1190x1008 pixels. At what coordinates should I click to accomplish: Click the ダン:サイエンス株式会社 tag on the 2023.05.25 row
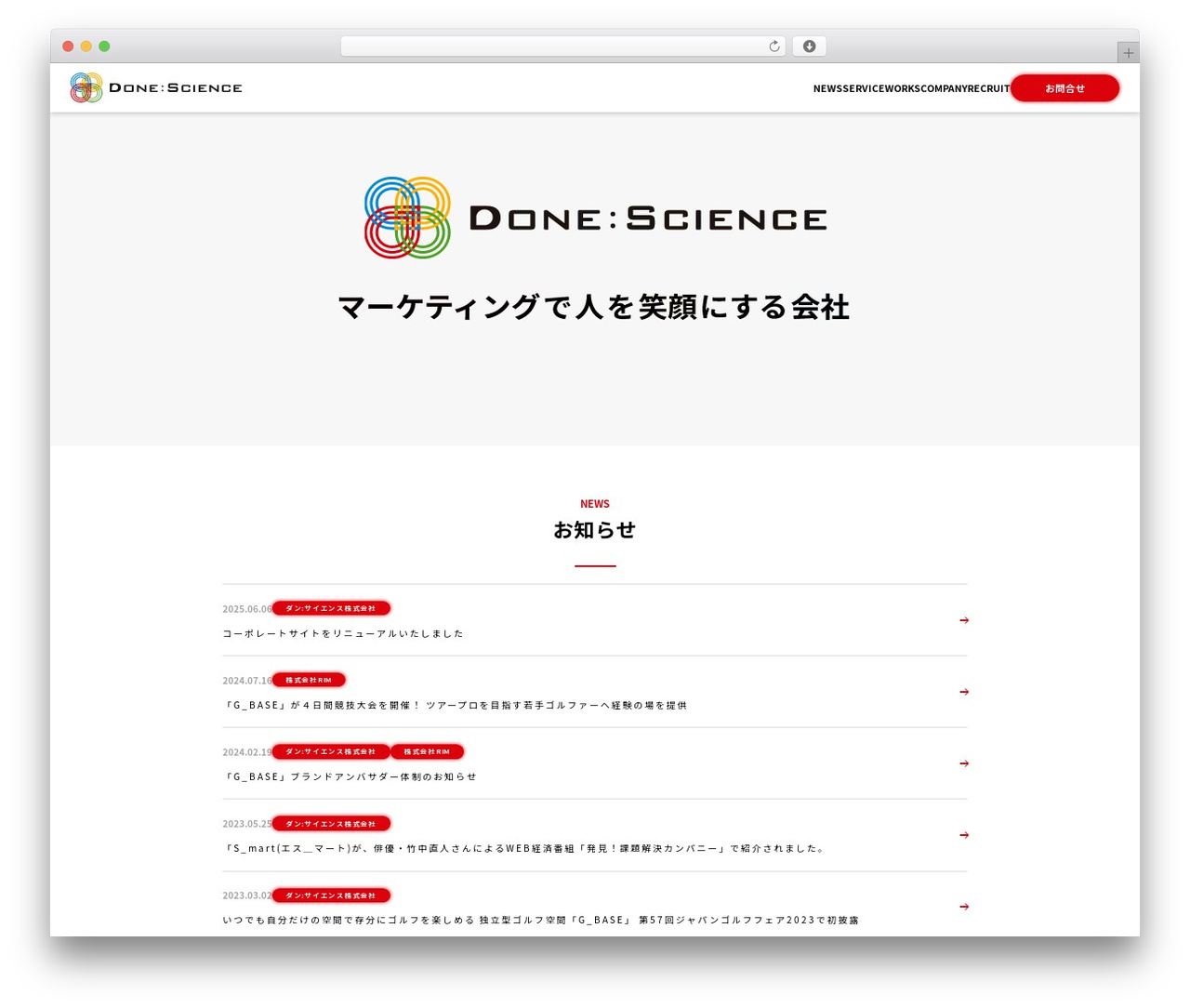pyautogui.click(x=331, y=823)
